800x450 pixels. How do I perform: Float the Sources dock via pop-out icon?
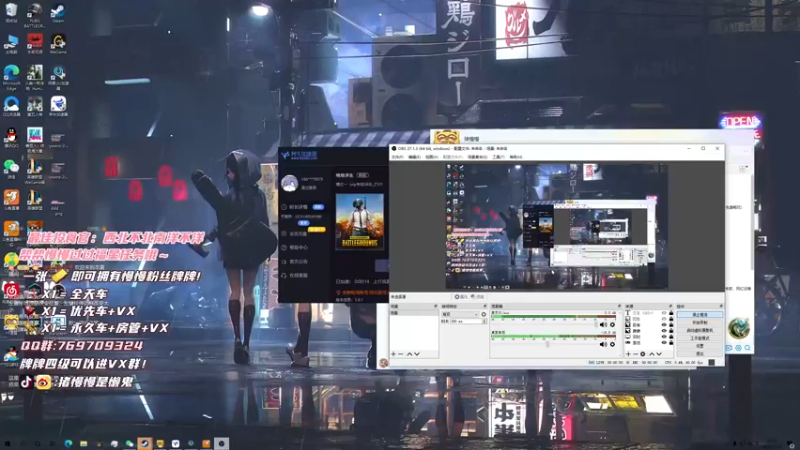tap(670, 306)
